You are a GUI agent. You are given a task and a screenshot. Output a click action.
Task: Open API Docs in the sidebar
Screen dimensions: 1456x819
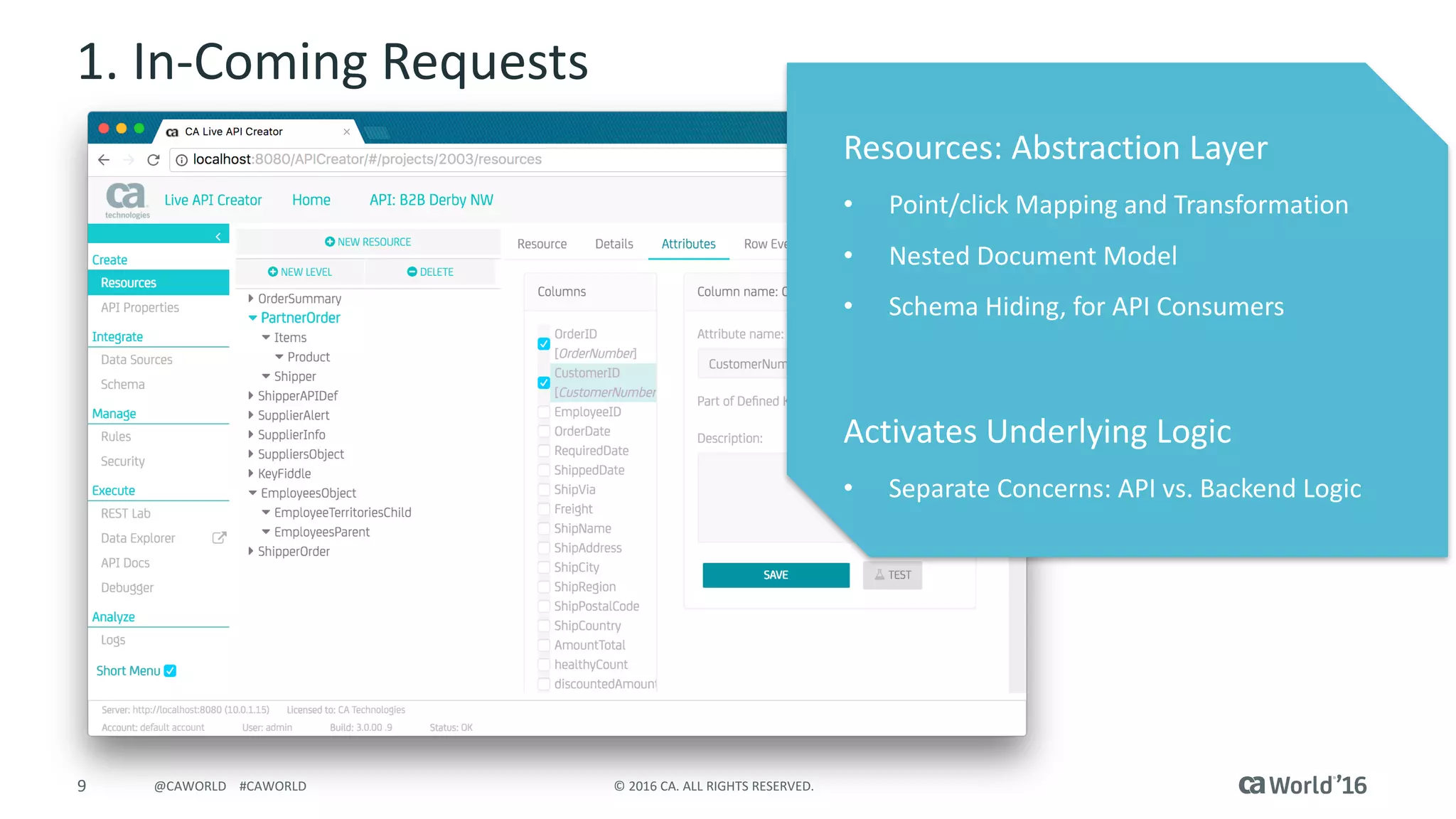pyautogui.click(x=125, y=563)
